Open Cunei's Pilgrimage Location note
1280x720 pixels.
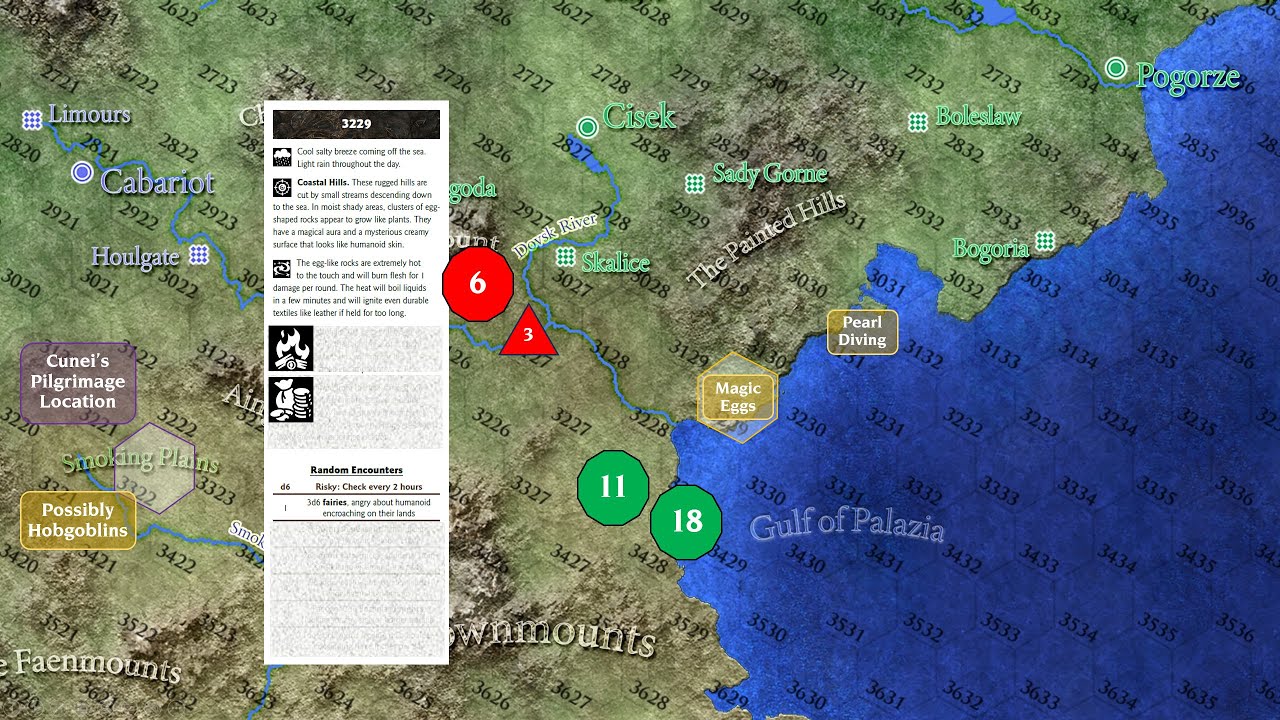78,382
